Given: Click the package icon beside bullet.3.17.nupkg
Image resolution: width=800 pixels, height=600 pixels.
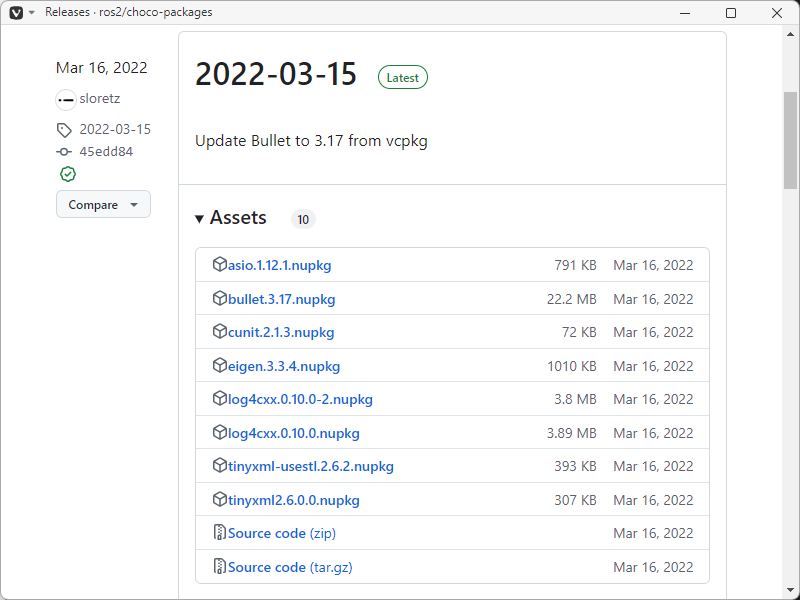Looking at the screenshot, I should 219,298.
